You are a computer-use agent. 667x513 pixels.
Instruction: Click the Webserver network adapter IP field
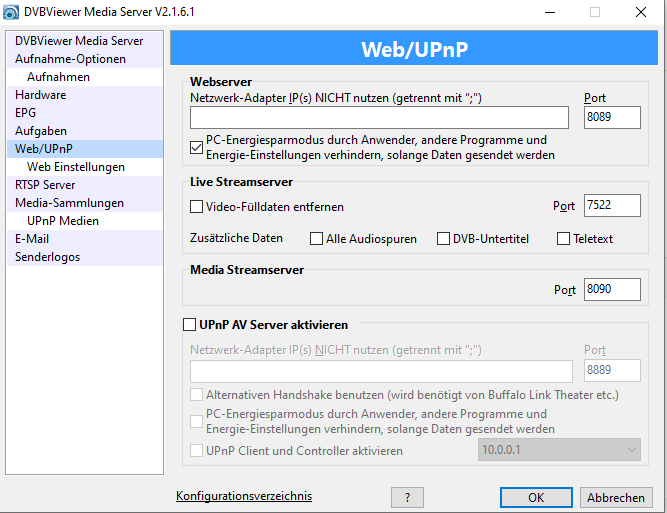379,117
